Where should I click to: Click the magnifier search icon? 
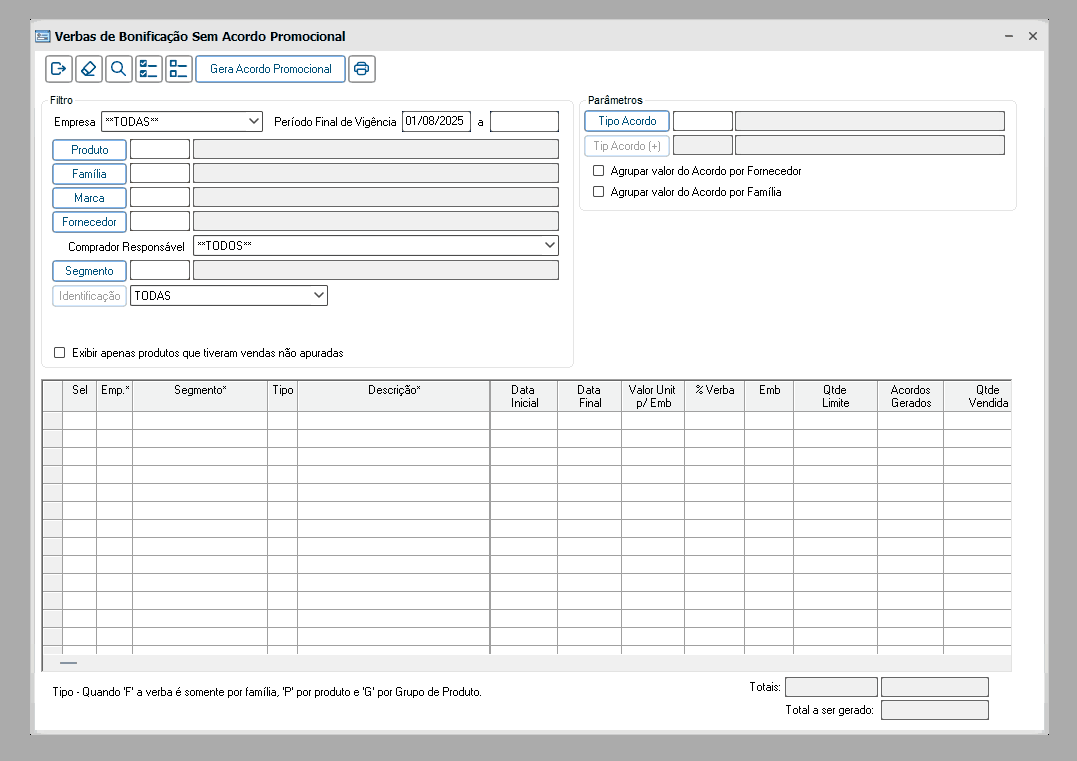pos(119,69)
